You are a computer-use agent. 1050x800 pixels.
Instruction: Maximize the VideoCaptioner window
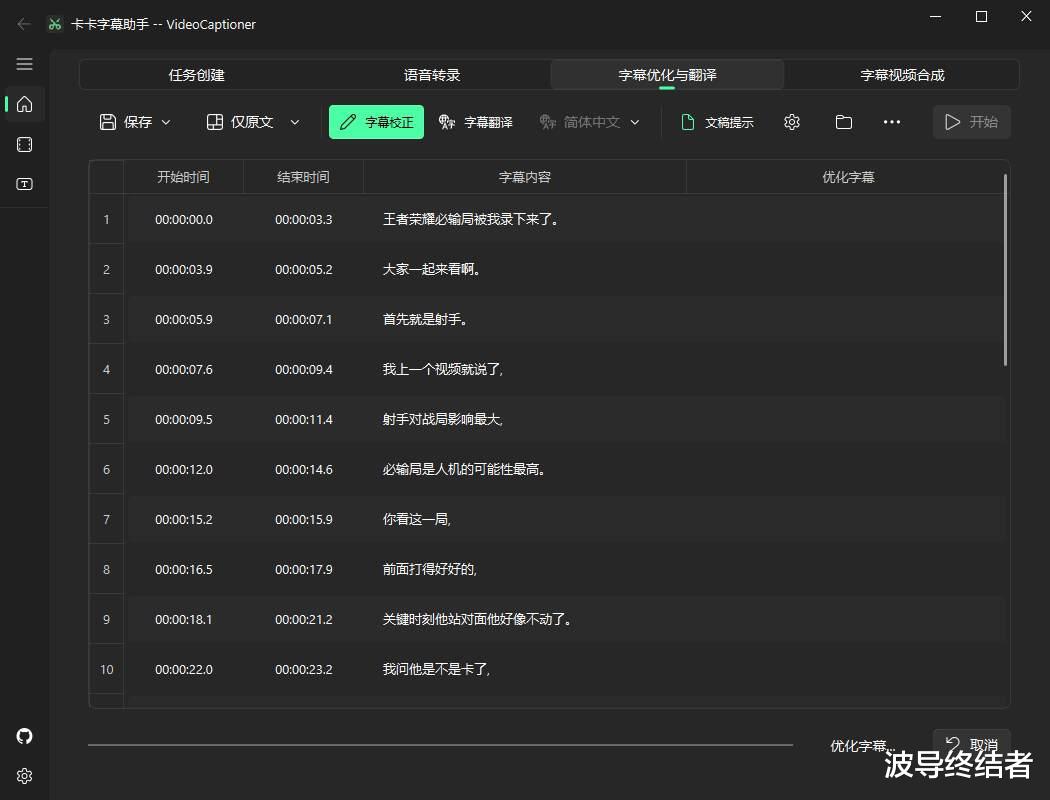pyautogui.click(x=981, y=17)
